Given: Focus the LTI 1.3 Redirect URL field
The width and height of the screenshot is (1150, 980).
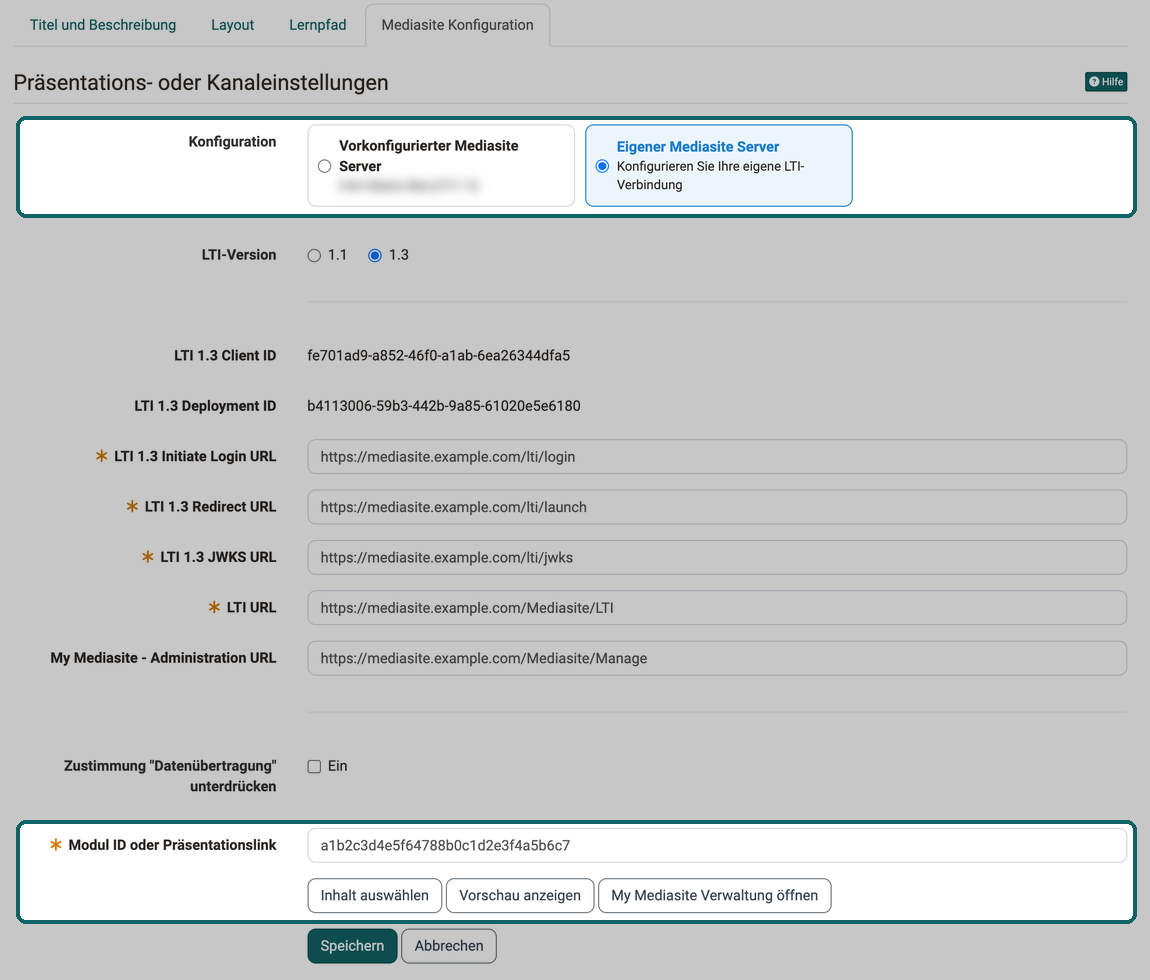Looking at the screenshot, I should point(717,507).
